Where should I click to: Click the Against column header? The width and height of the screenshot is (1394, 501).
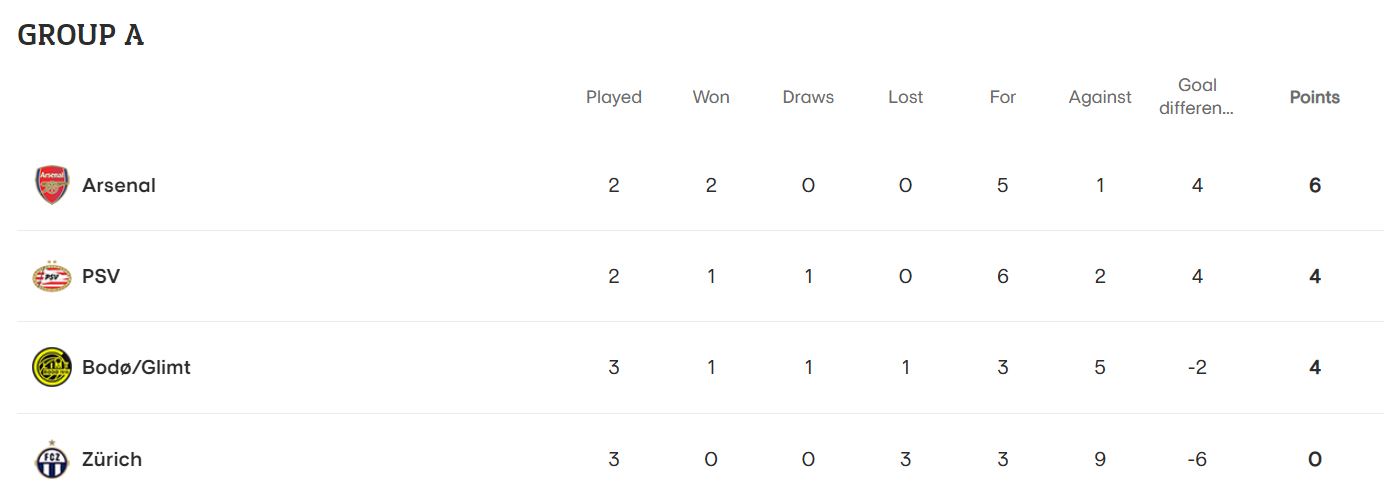tap(1100, 97)
